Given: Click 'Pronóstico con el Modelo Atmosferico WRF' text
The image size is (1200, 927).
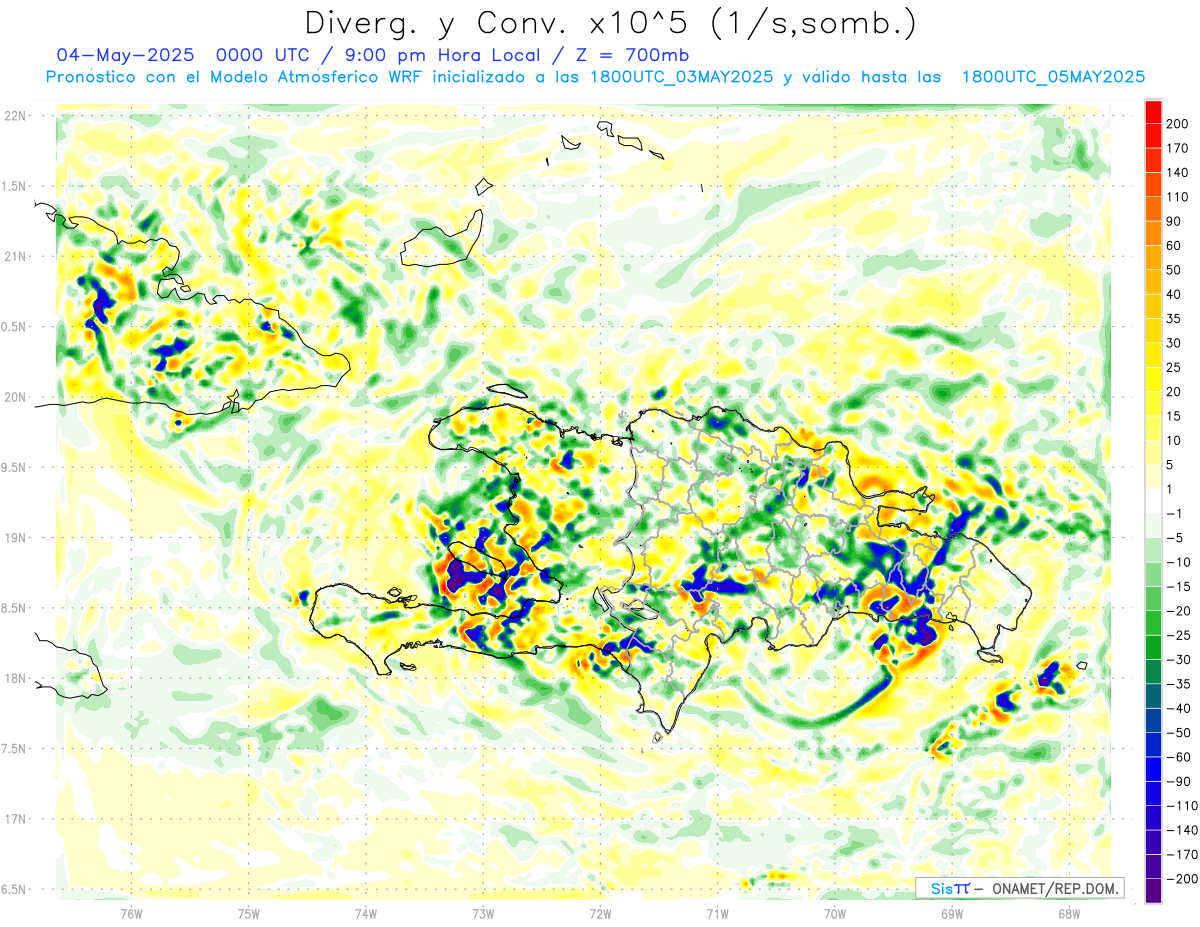Looking at the screenshot, I should click(x=235, y=77).
